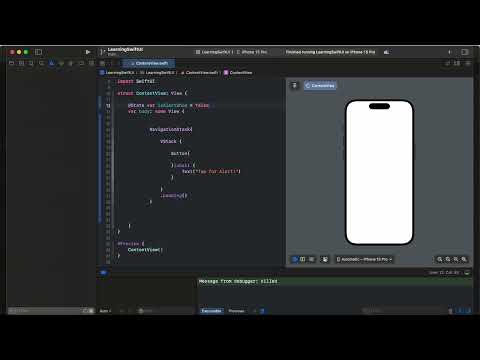This screenshot has width=480, height=360.
Task: Select the Executable console tab
Action: (x=211, y=311)
